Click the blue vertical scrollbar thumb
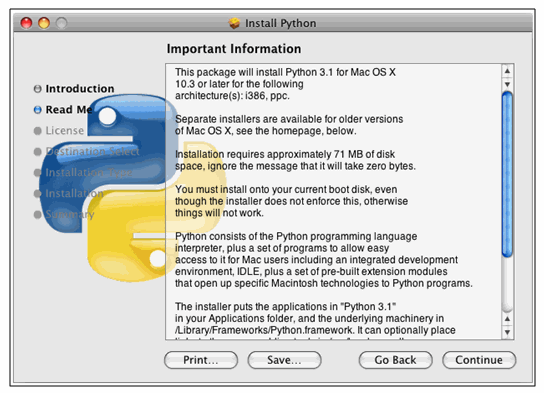Viewport: 544px width, 393px height. (x=507, y=174)
